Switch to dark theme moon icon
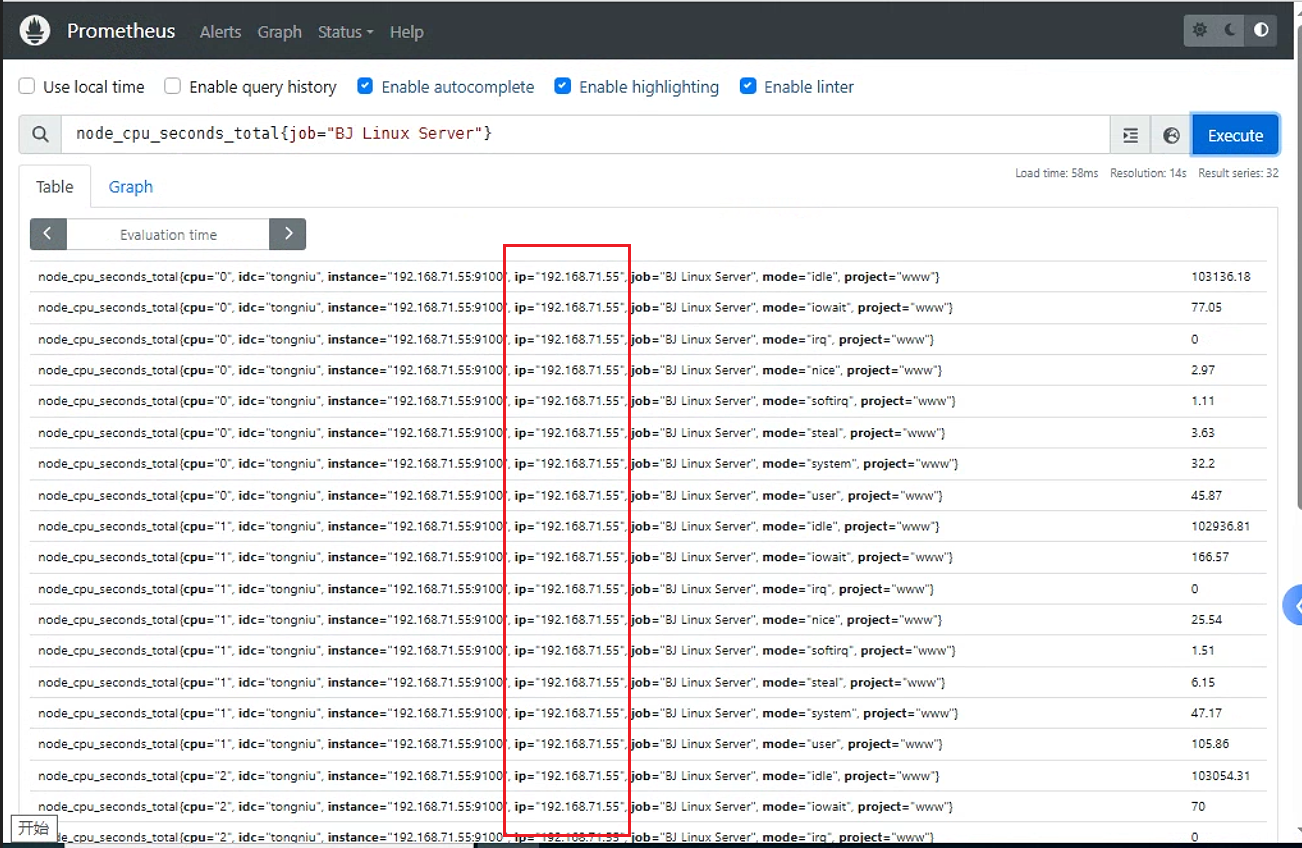1302x848 pixels. pos(1231,30)
